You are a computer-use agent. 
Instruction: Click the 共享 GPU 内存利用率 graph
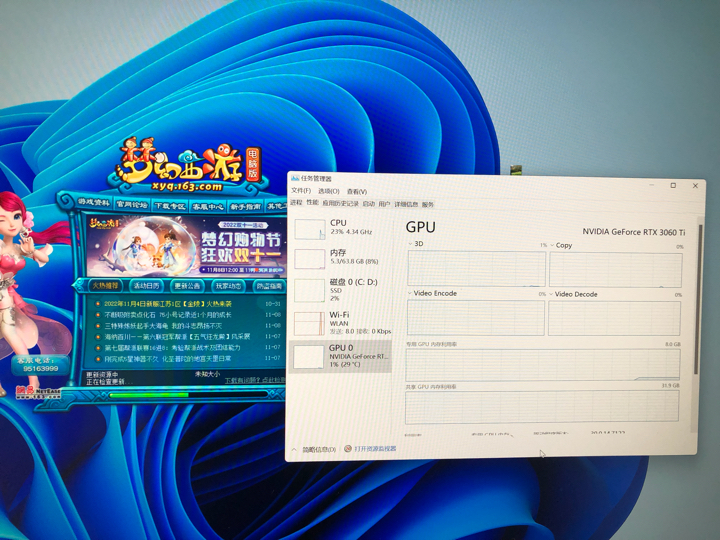coord(542,406)
